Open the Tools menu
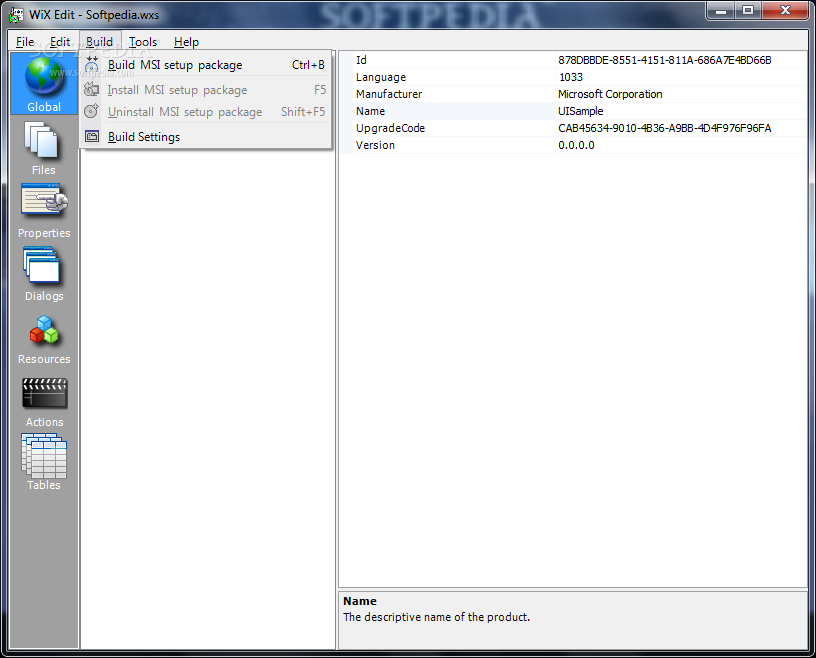This screenshot has width=816, height=658. [x=143, y=42]
